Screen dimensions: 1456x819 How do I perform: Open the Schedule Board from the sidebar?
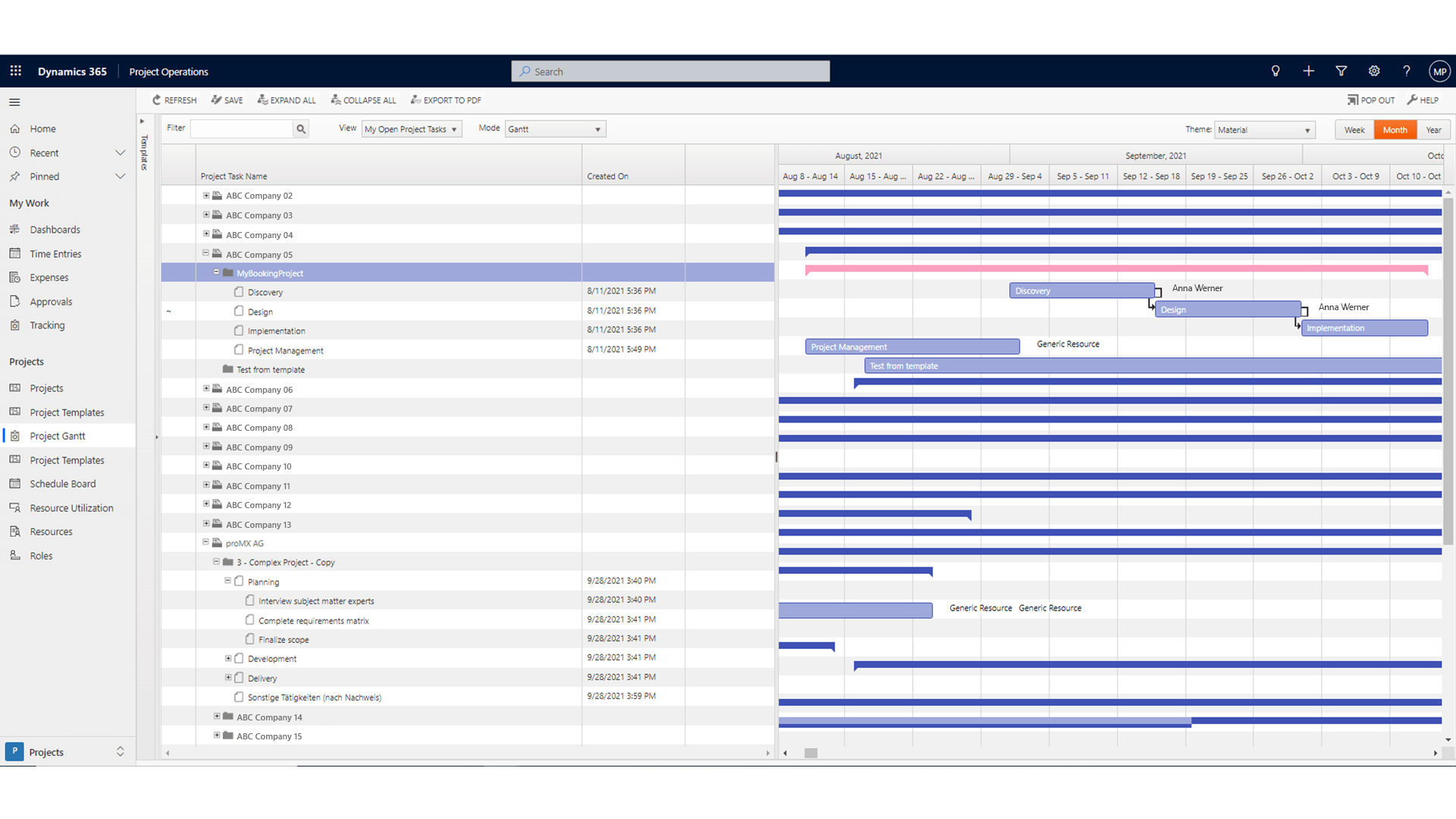tap(62, 483)
